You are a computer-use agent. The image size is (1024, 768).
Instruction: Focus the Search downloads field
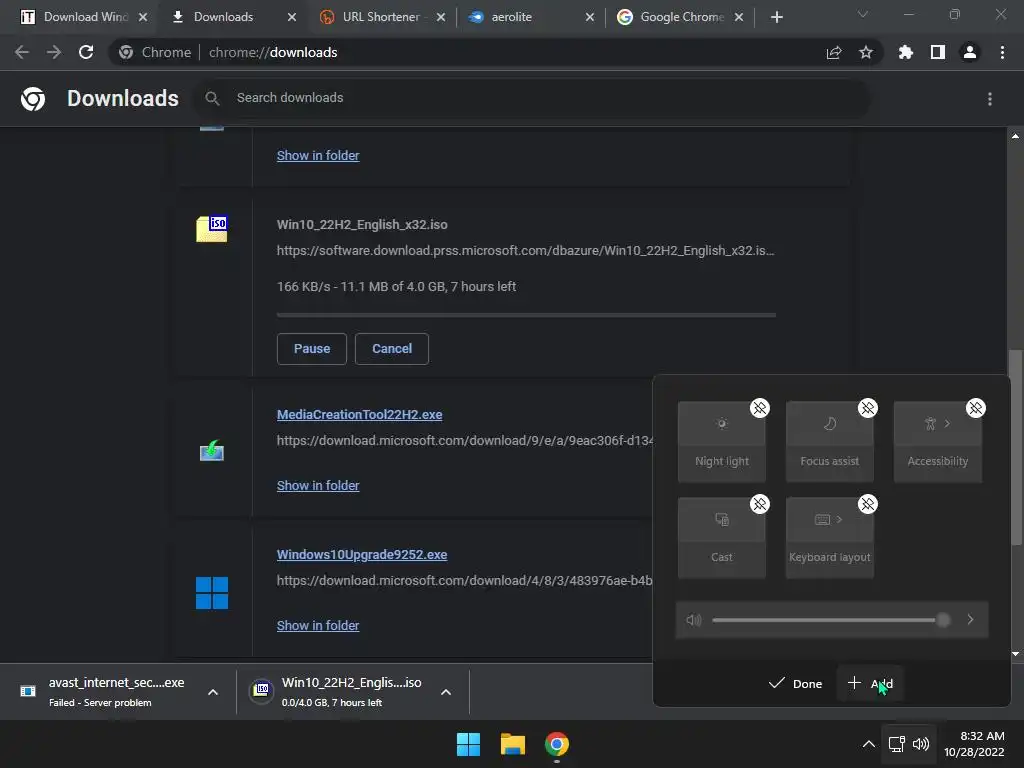click(x=532, y=98)
